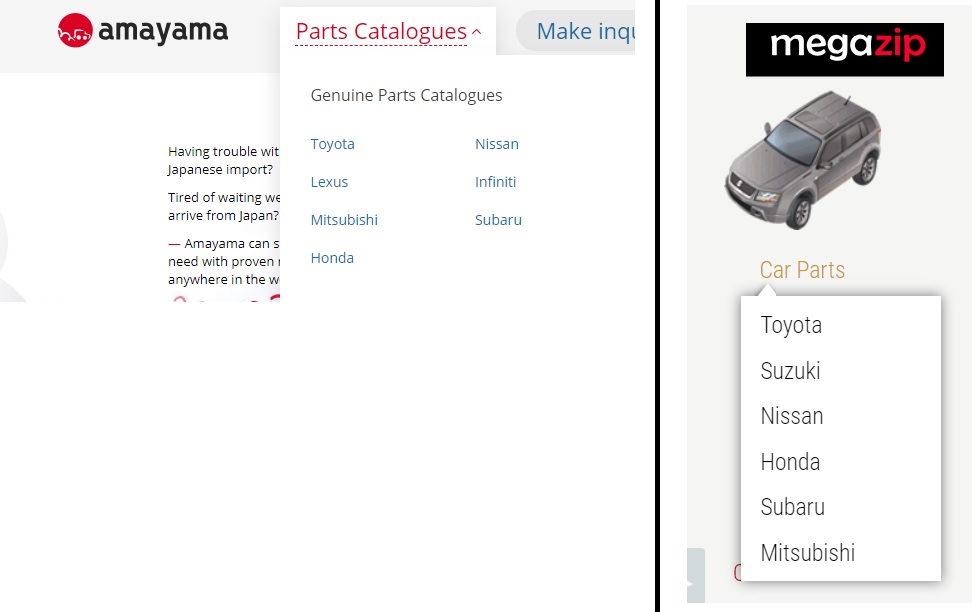Collapse the Parts Catalogues dropdown

[x=381, y=32]
